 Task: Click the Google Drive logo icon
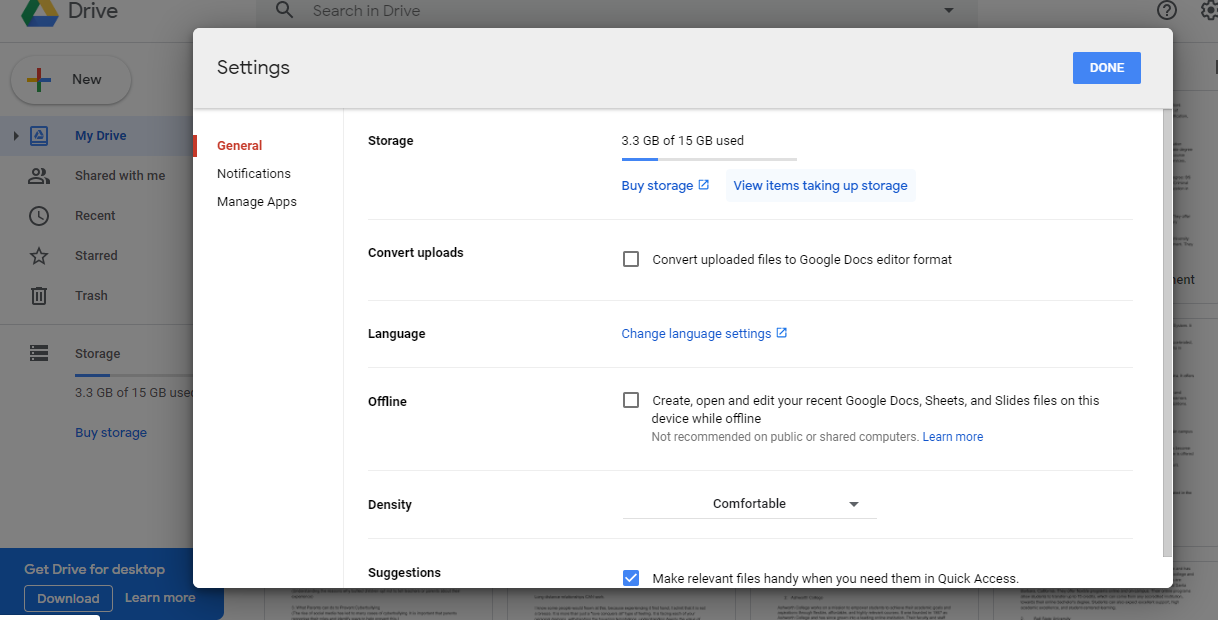click(x=38, y=12)
